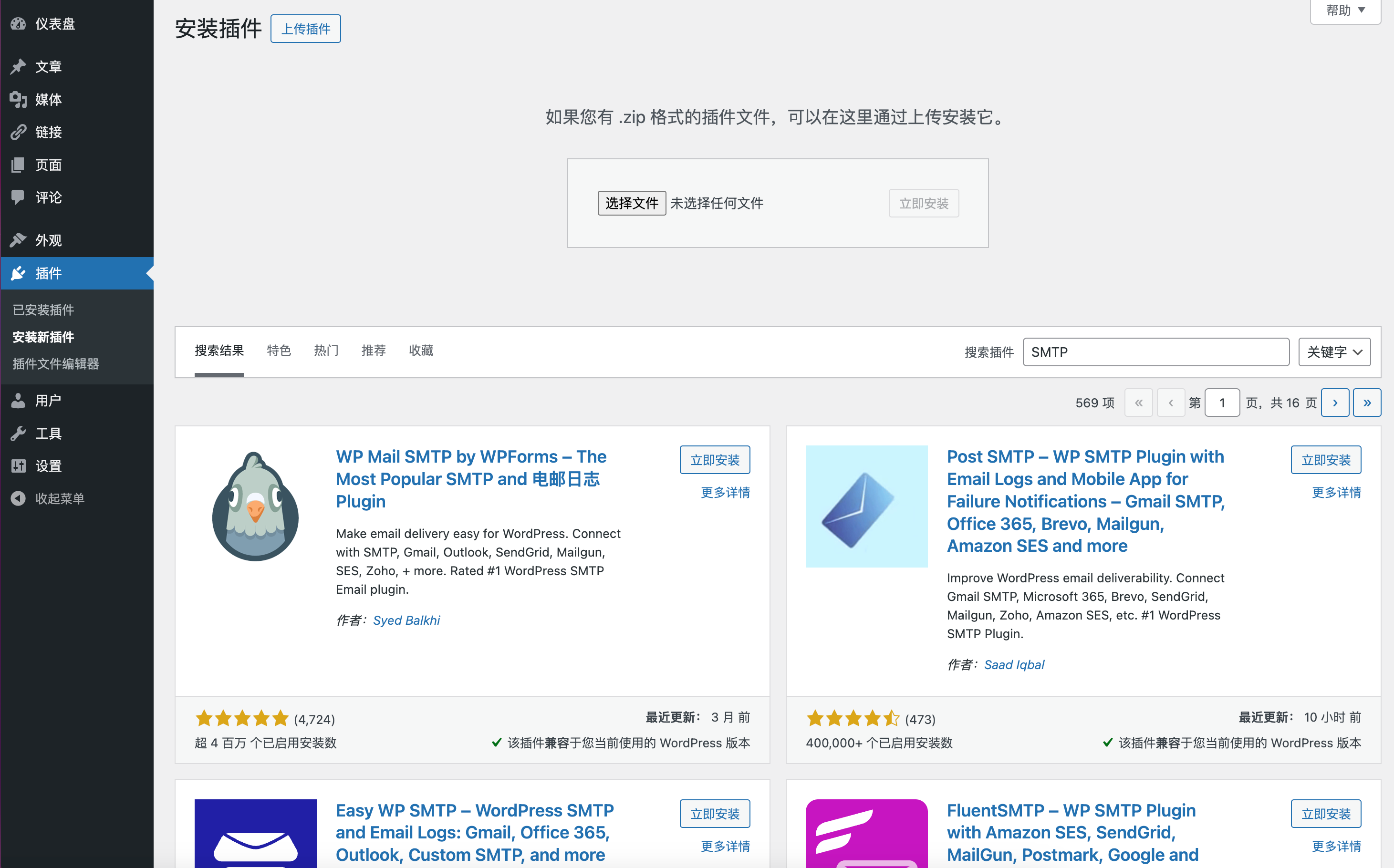Jump to the last results page

point(1366,403)
